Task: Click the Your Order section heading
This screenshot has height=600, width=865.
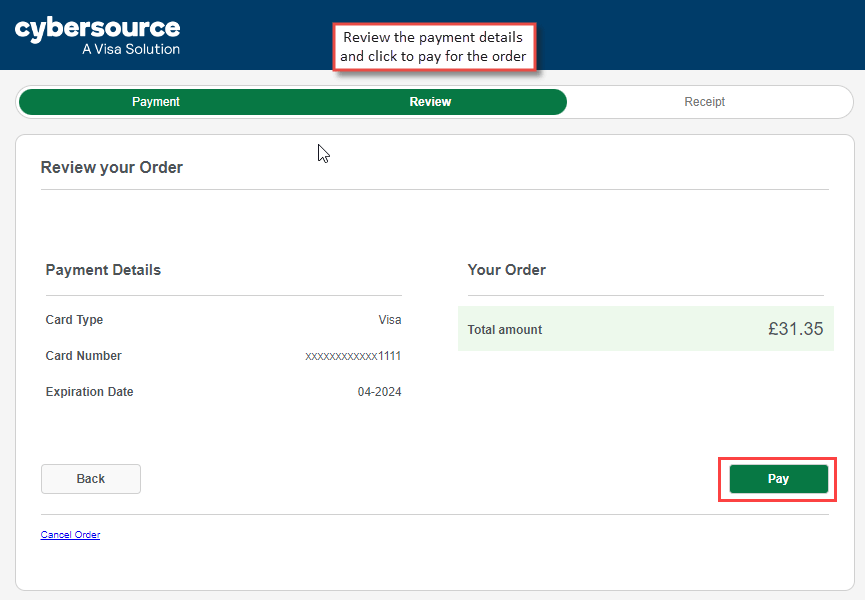Action: pyautogui.click(x=506, y=270)
